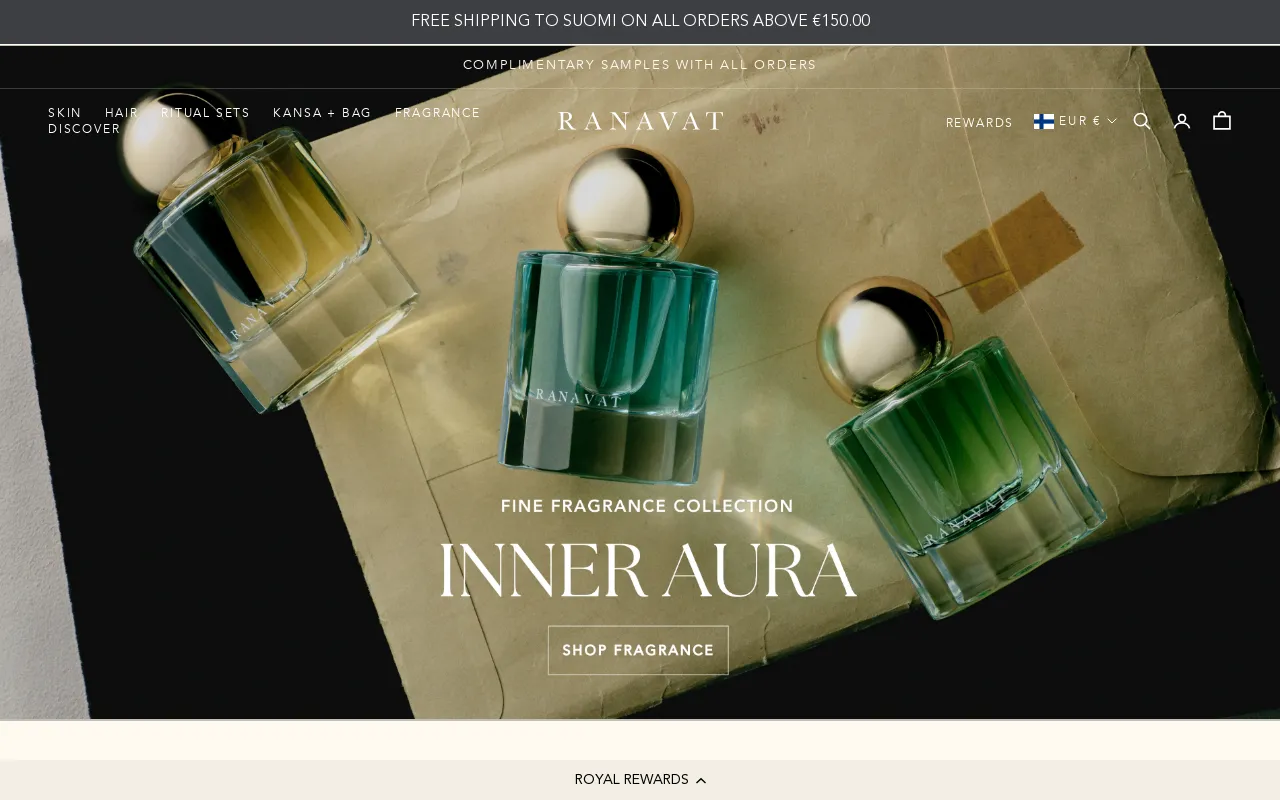Click the complimentary samples banner text

coord(640,65)
